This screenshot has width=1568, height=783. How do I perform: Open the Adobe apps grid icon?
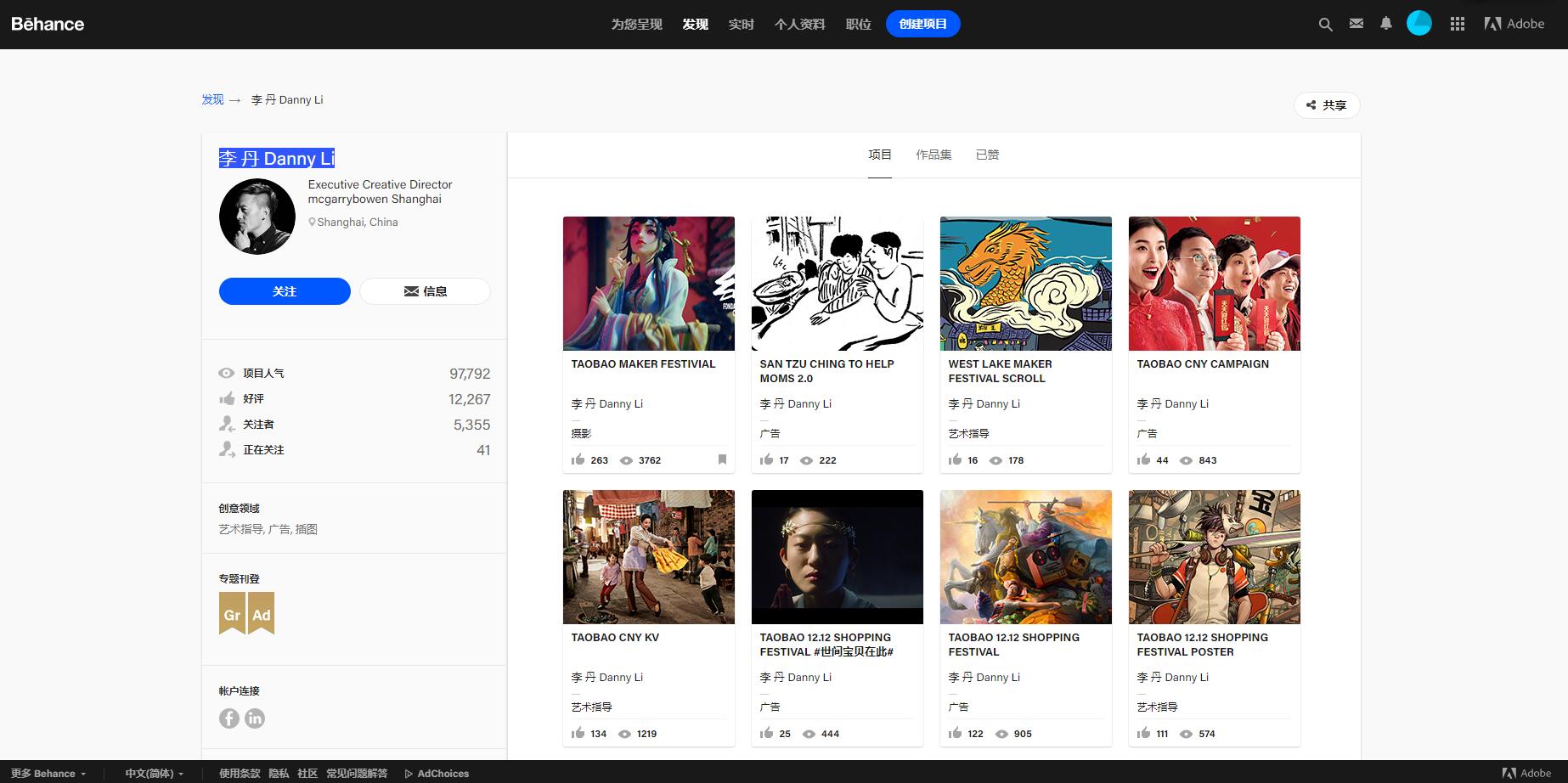(1458, 24)
